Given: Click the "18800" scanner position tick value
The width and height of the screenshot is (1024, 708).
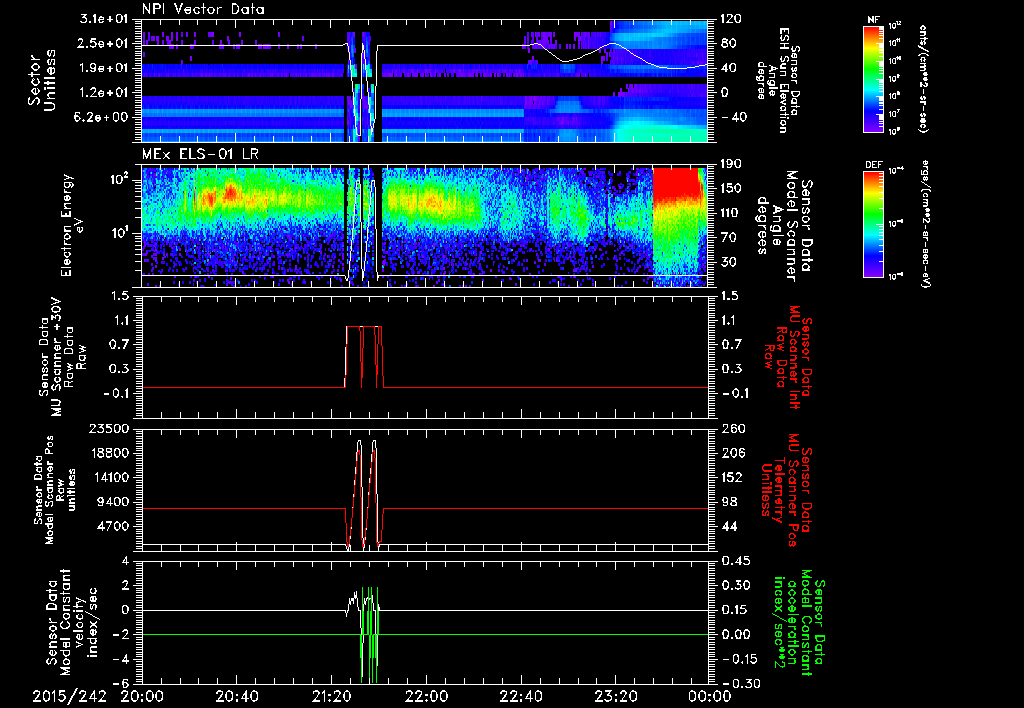Looking at the screenshot, I should (x=108, y=453).
